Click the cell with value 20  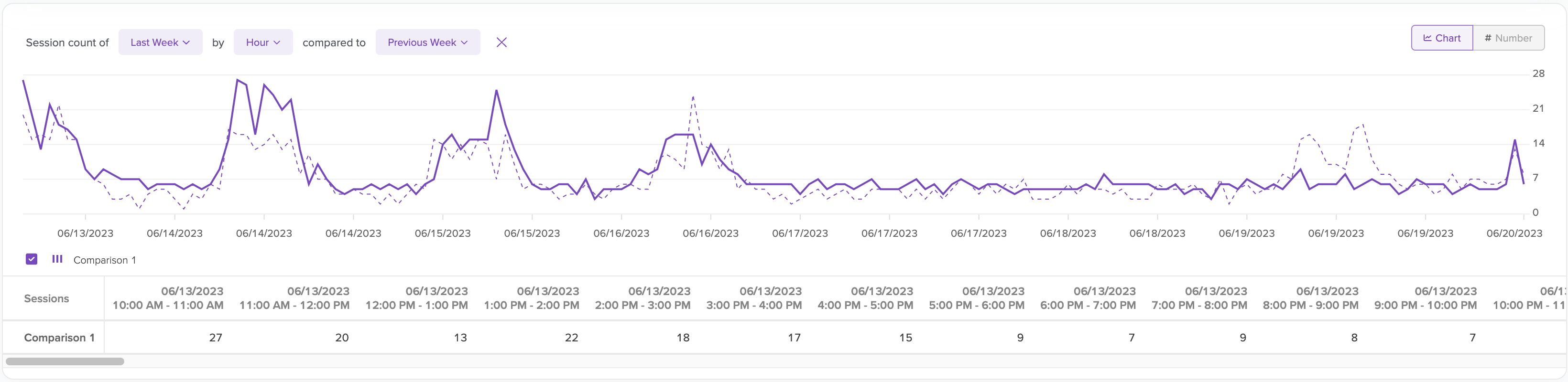tap(342, 338)
